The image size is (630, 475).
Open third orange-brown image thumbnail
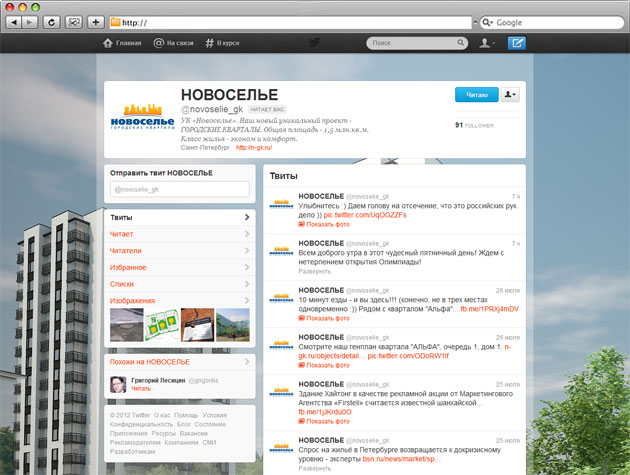[x=197, y=325]
